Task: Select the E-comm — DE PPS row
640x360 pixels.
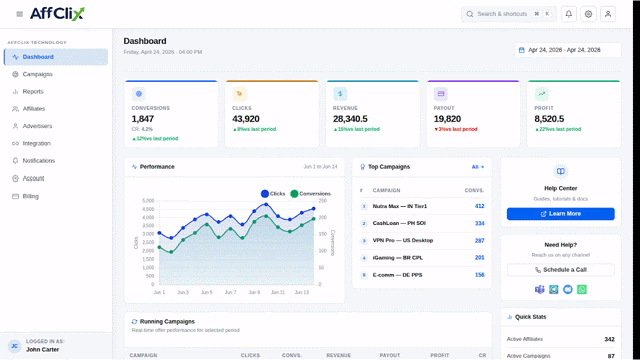Action: pos(422,275)
